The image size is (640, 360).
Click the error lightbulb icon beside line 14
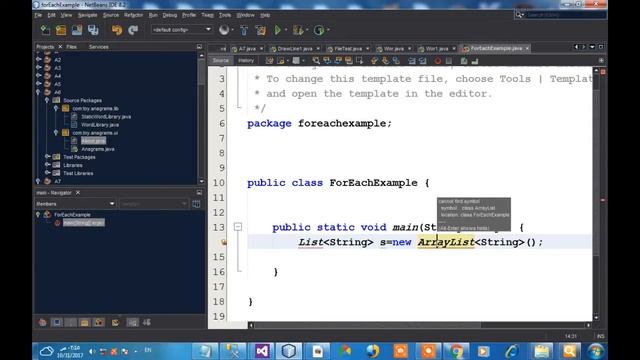coord(224,242)
